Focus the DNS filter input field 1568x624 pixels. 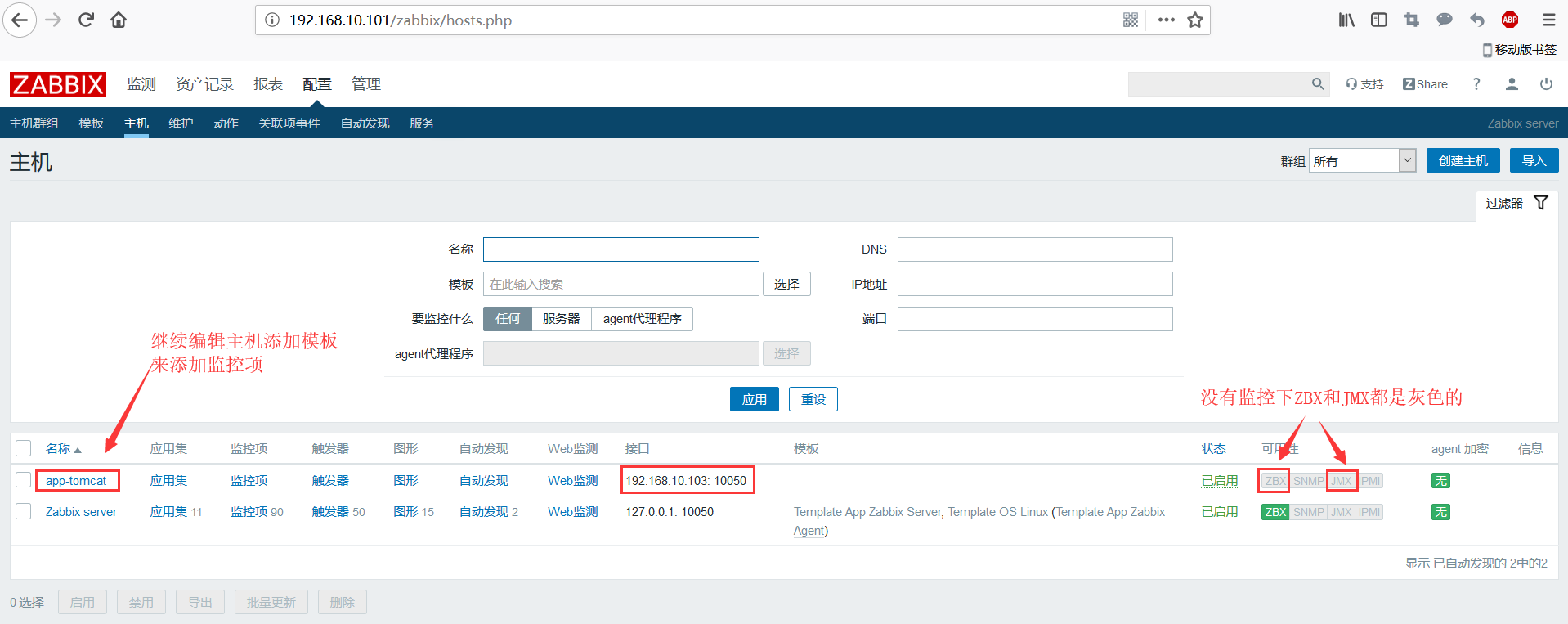pos(1035,249)
